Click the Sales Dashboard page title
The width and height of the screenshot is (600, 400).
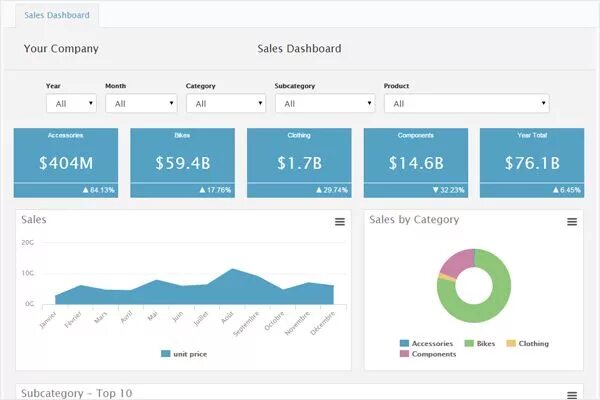(x=299, y=49)
